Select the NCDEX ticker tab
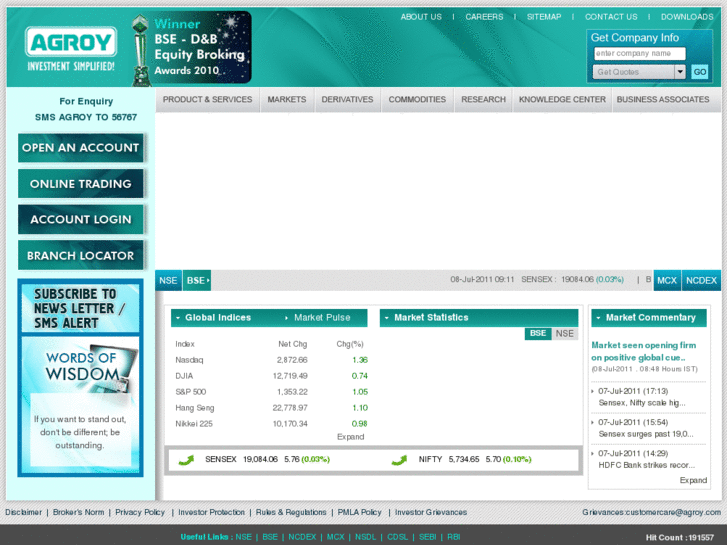The height and width of the screenshot is (545, 727). coord(701,281)
